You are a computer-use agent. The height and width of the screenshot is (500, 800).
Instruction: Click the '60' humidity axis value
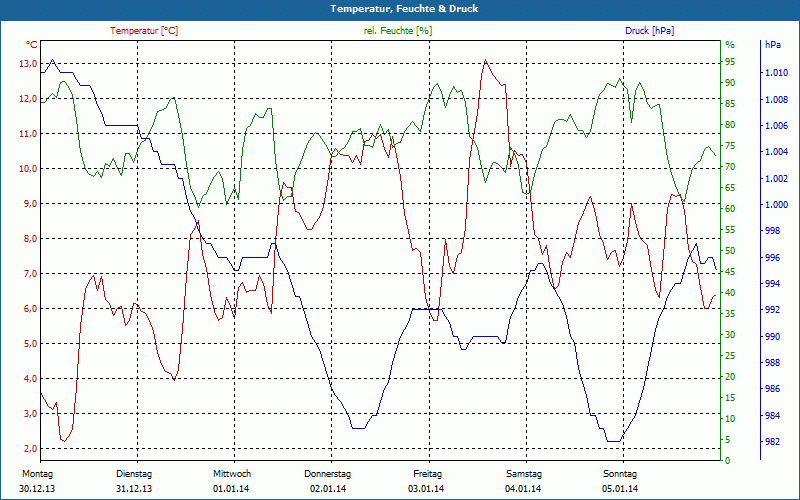pyautogui.click(x=730, y=209)
